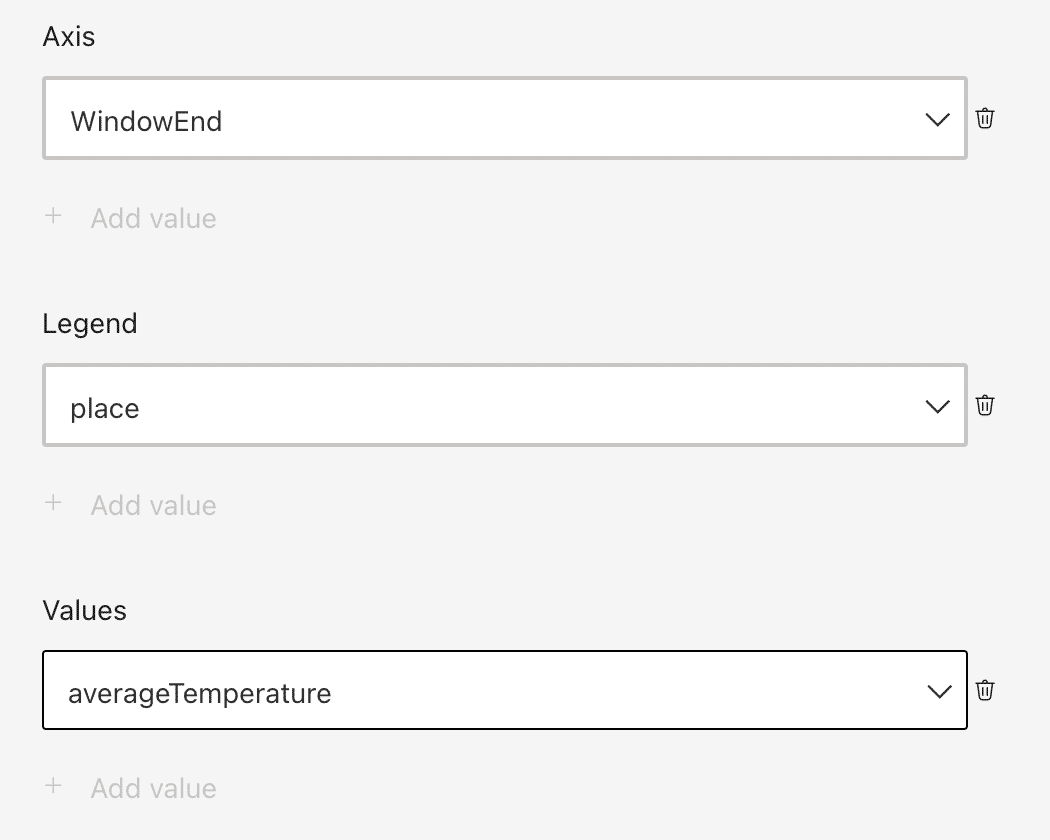1050x840 pixels.
Task: Click the plus icon under Legend section
Action: coord(53,502)
